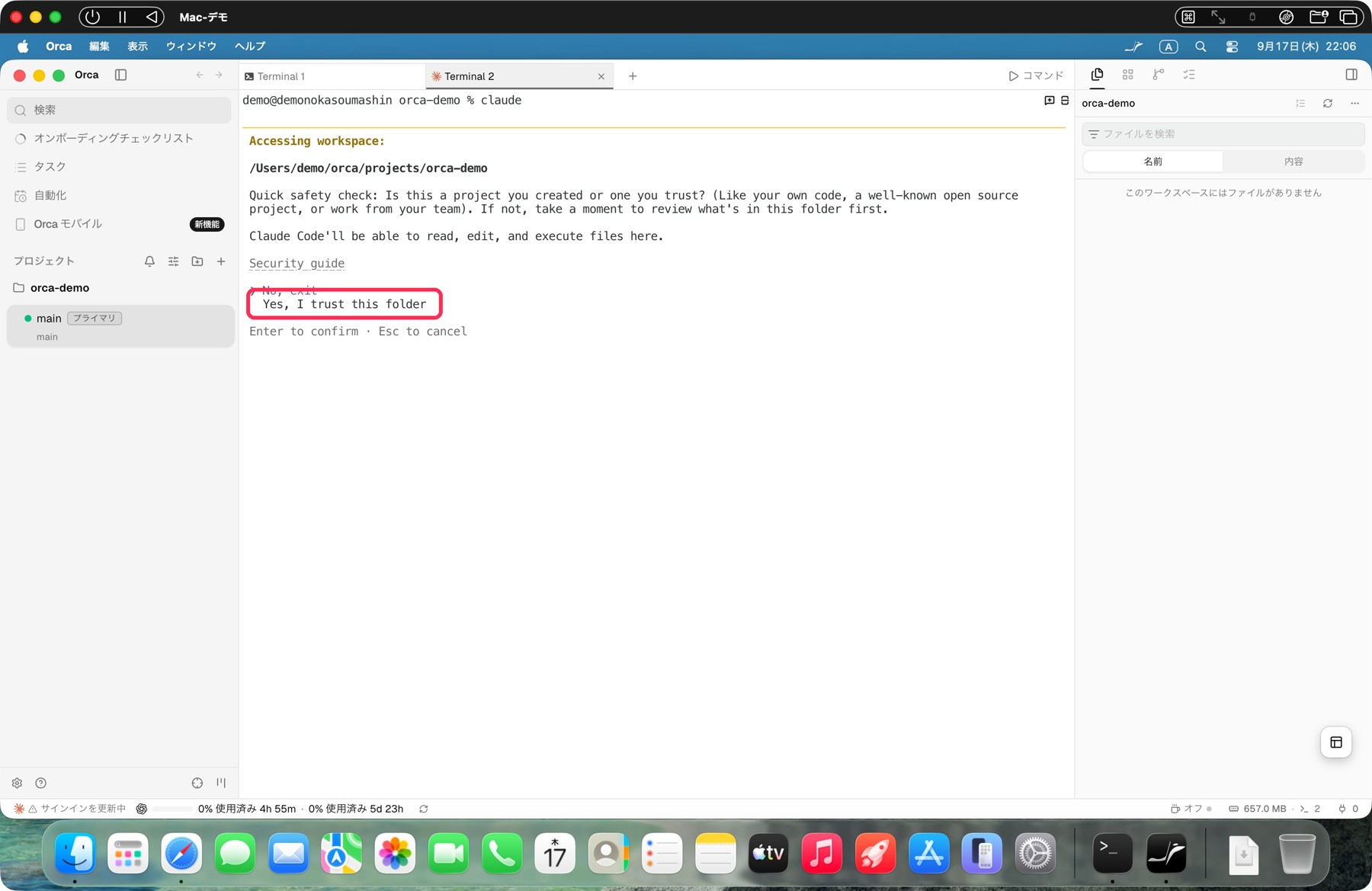Pause the Mac-デモ virtual machine
1372x891 pixels.
click(122, 17)
